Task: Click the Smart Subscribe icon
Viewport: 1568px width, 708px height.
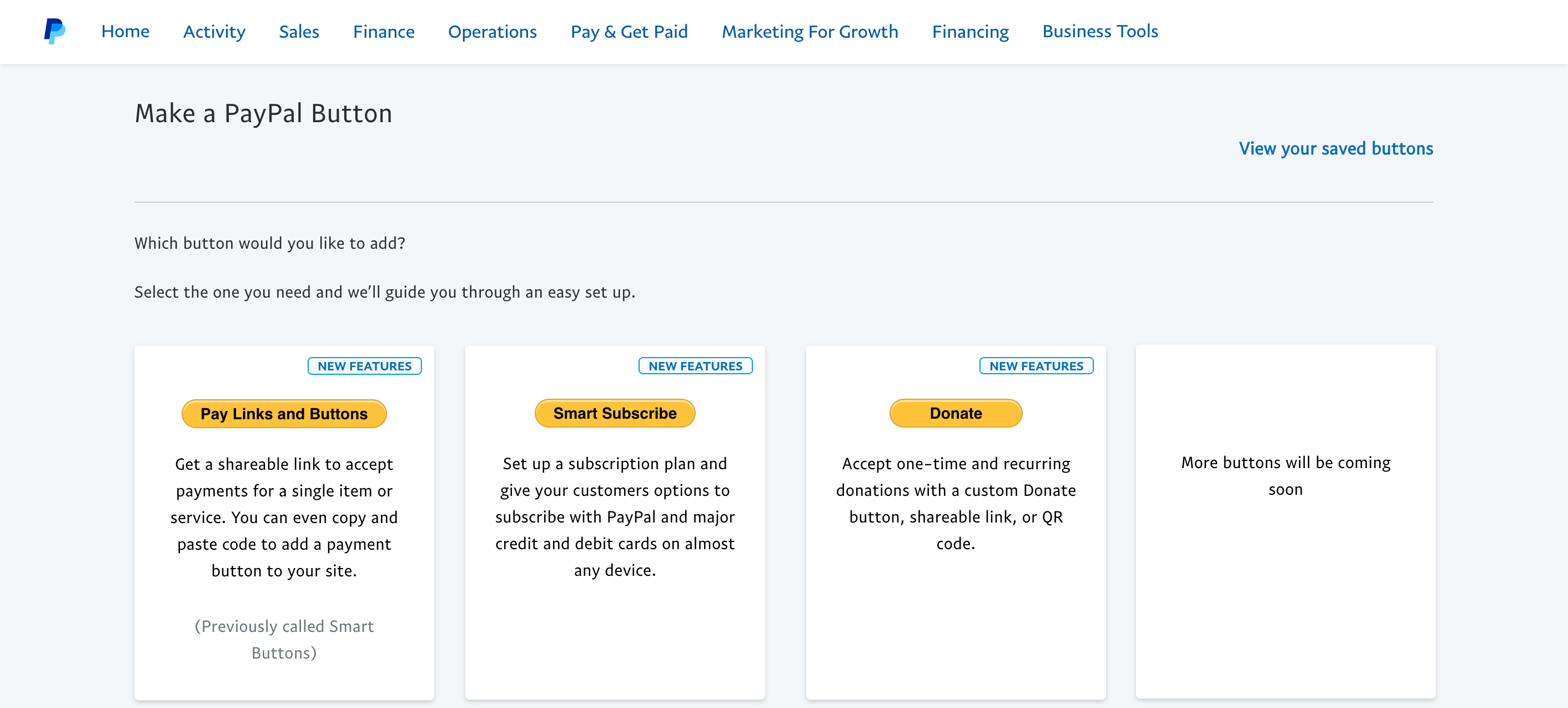Action: [x=614, y=413]
